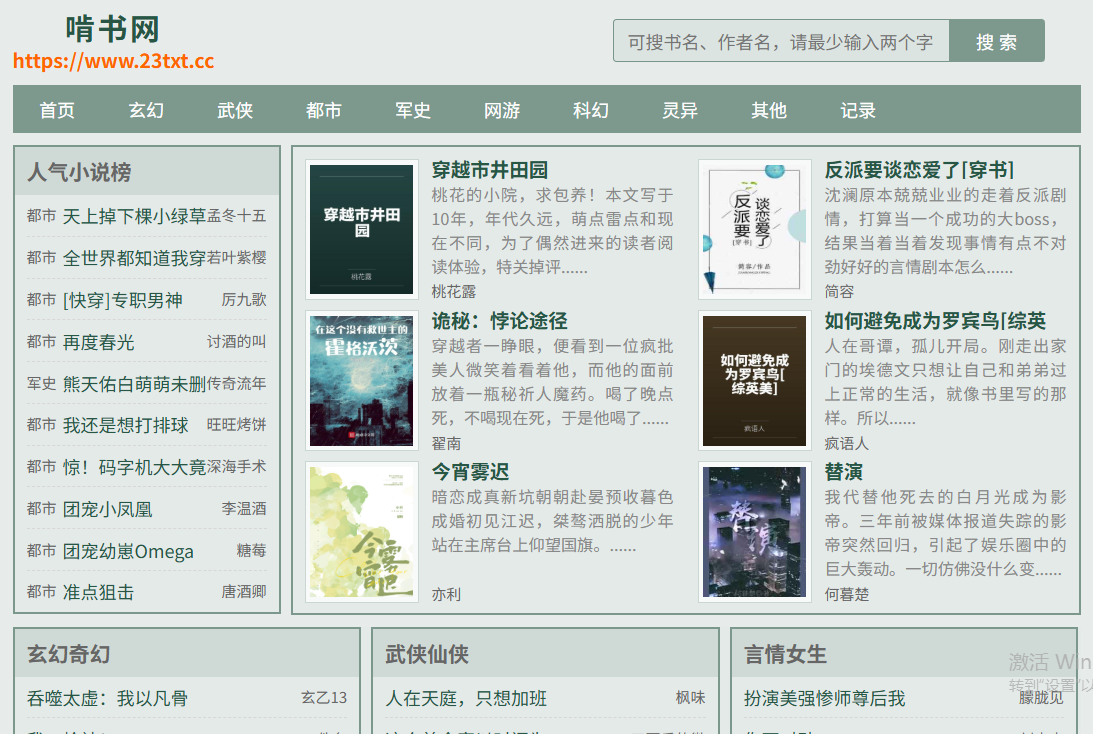Click the 搜索 search button
Image resolution: width=1093 pixels, height=734 pixels.
pos(996,41)
